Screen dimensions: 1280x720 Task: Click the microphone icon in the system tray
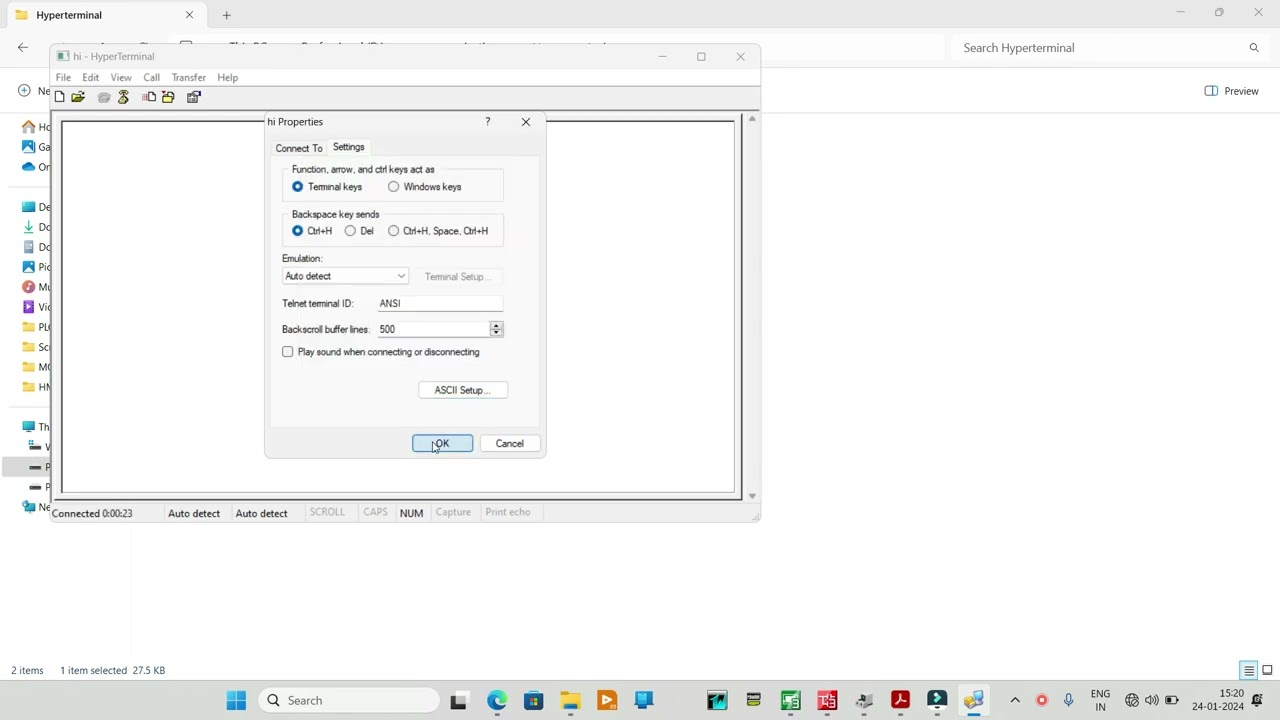pyautogui.click(x=1068, y=700)
